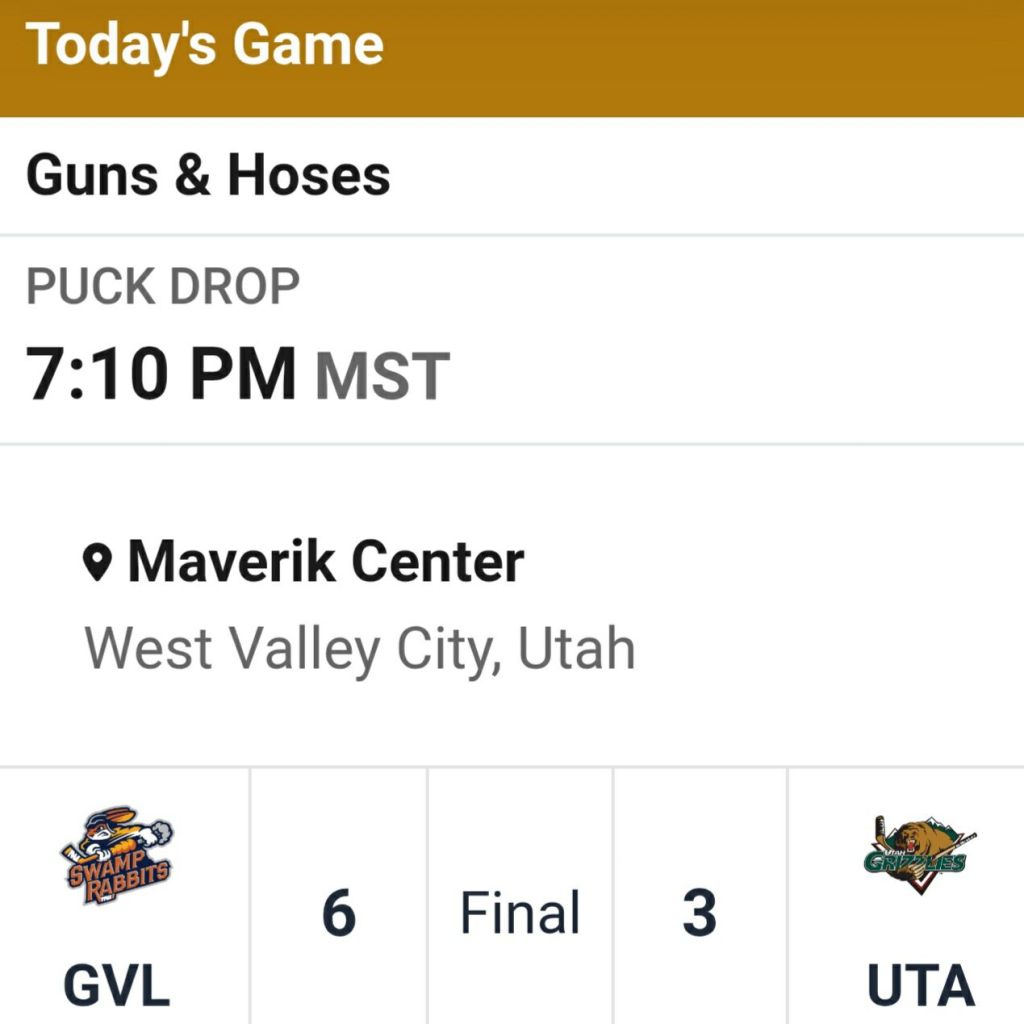Click the word Hoses in event title
The image size is (1024, 1024).
(308, 176)
